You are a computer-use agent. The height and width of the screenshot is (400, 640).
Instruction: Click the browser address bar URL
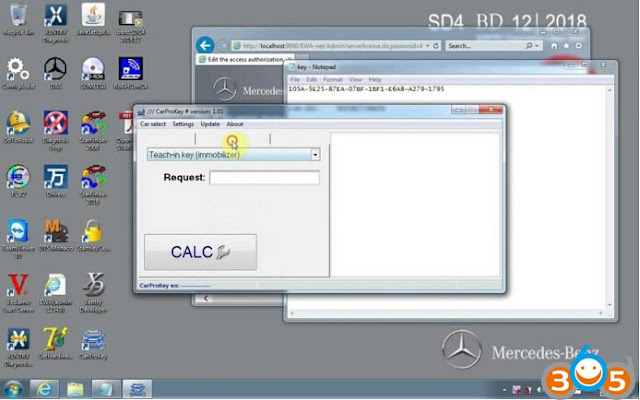coord(332,46)
